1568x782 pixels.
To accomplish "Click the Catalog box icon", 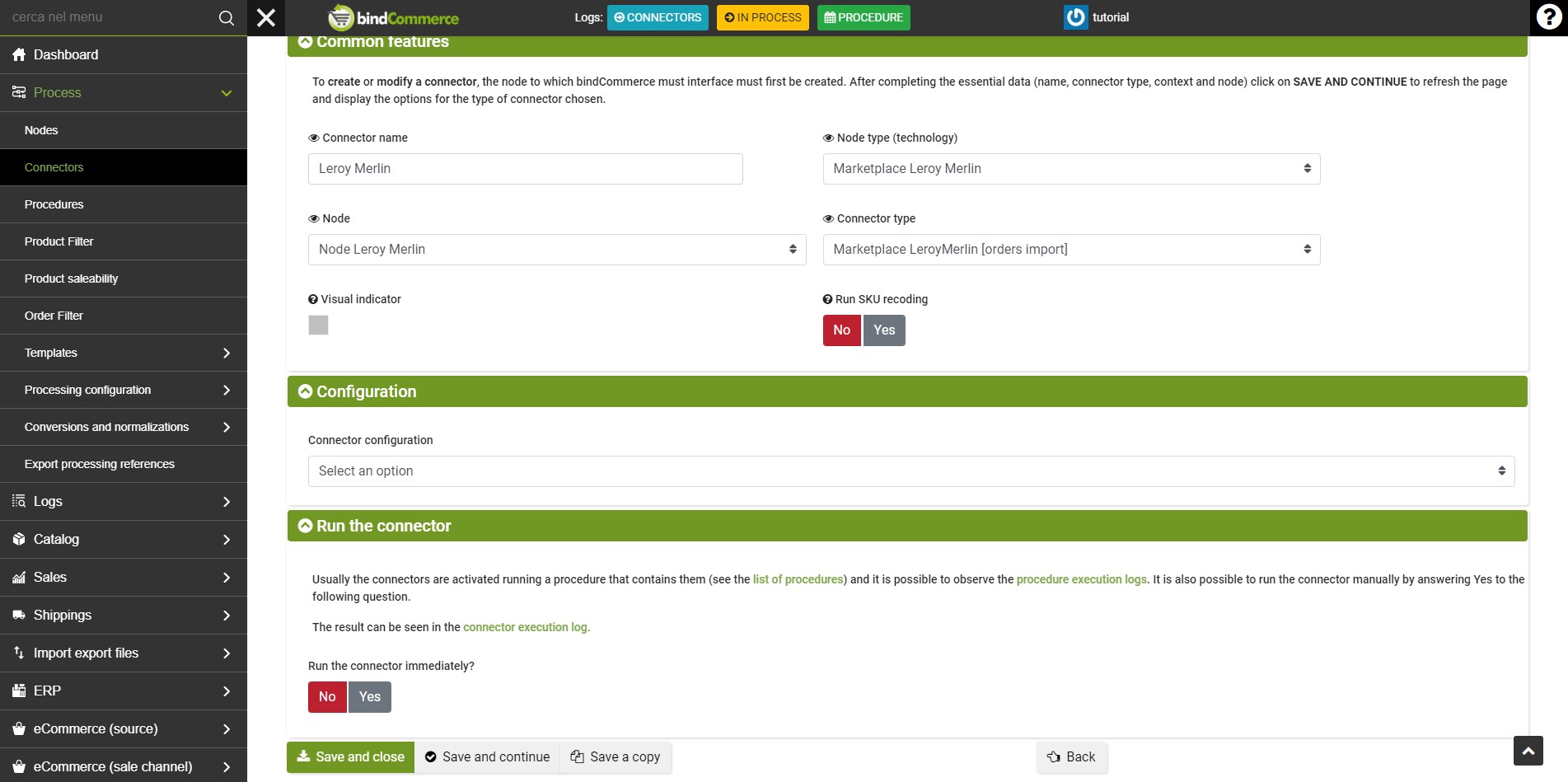I will pyautogui.click(x=19, y=539).
